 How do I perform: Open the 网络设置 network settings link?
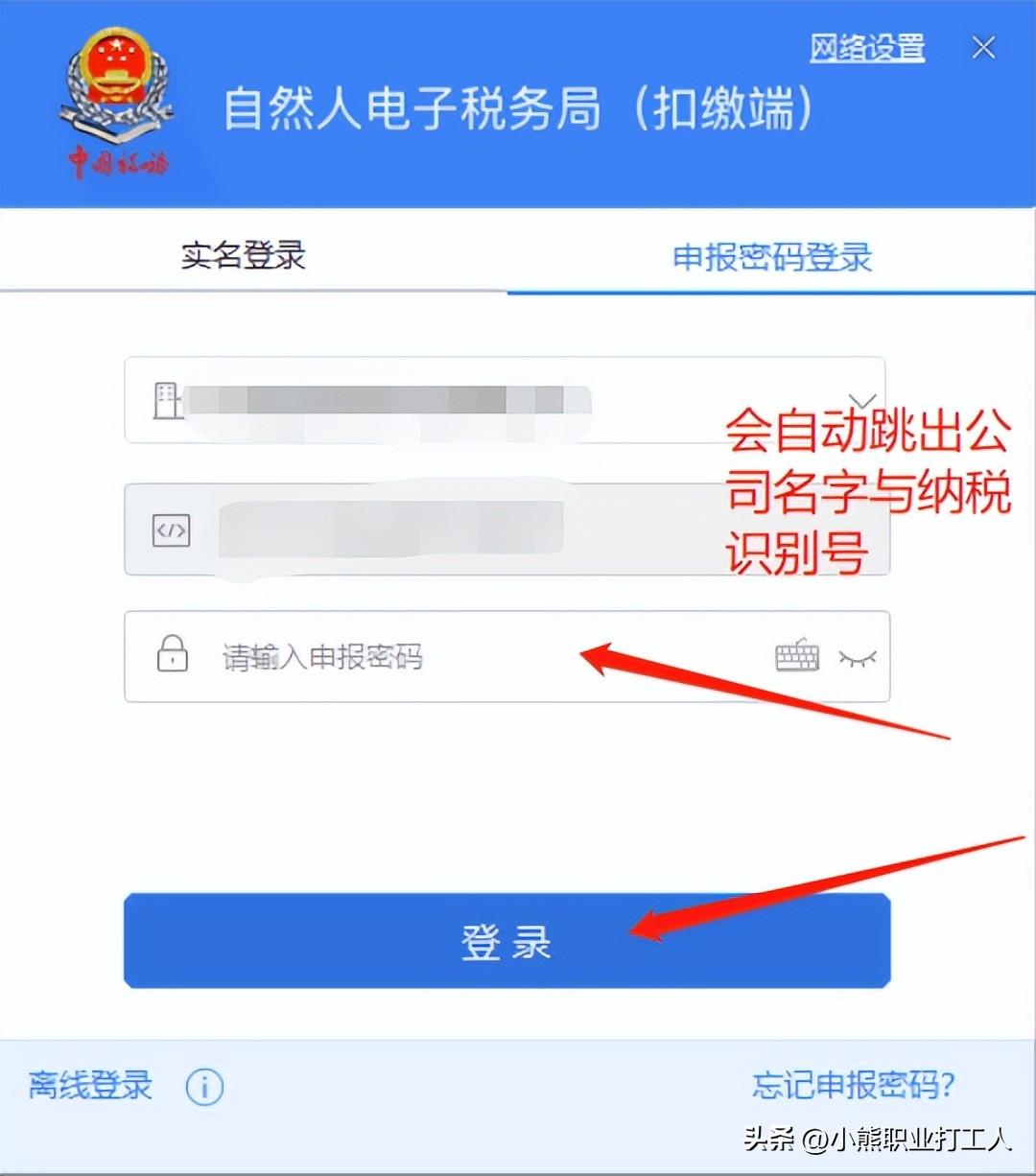pos(867,47)
